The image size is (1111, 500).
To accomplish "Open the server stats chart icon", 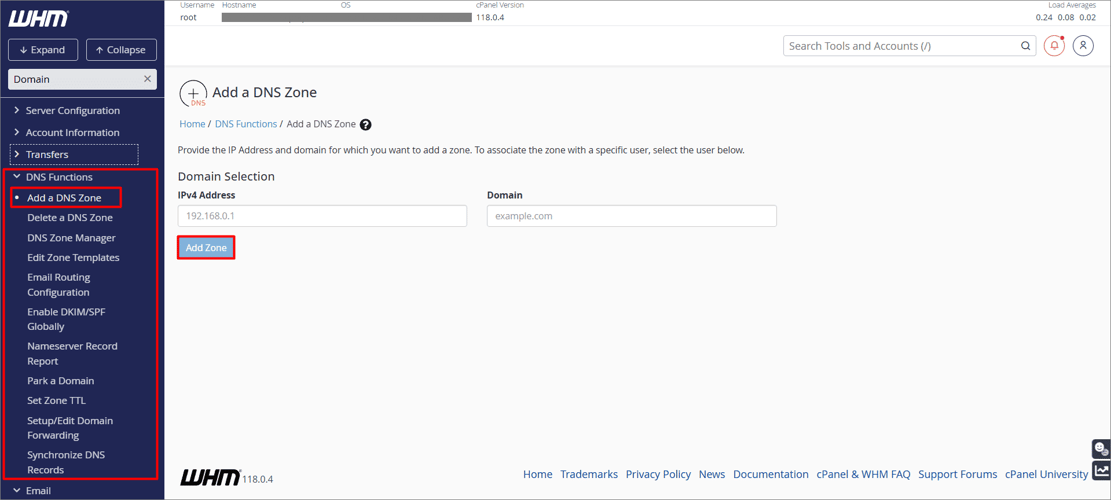I will [1100, 470].
